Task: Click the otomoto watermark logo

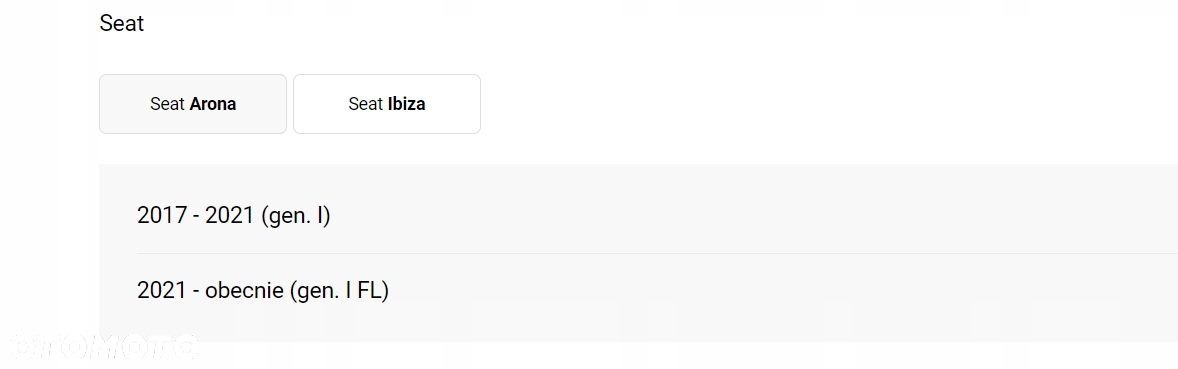Action: 102,346
